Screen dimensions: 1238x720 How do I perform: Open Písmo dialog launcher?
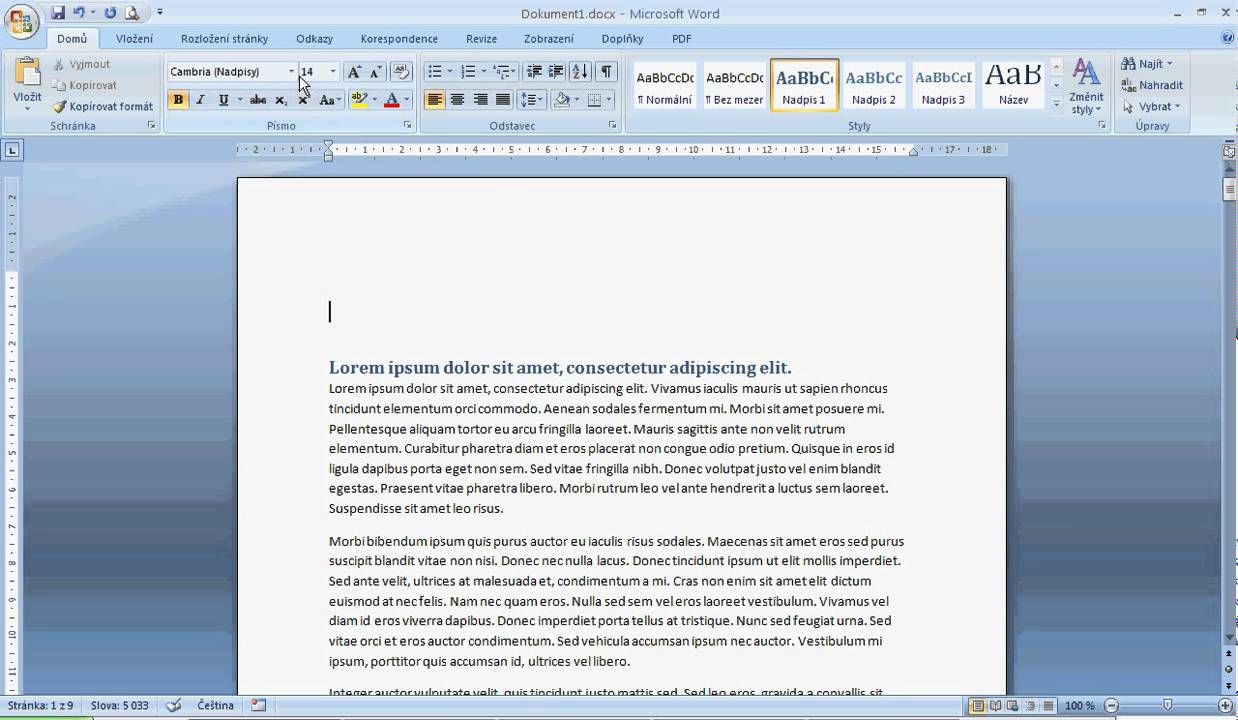408,126
